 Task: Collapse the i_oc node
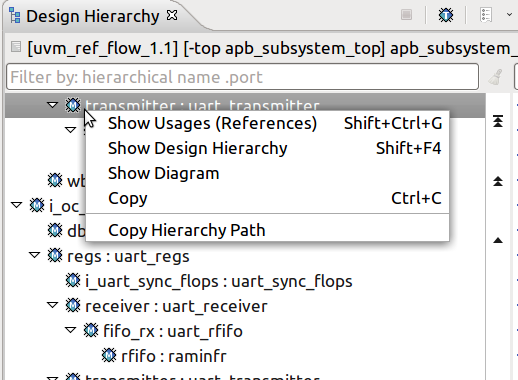click(16, 205)
